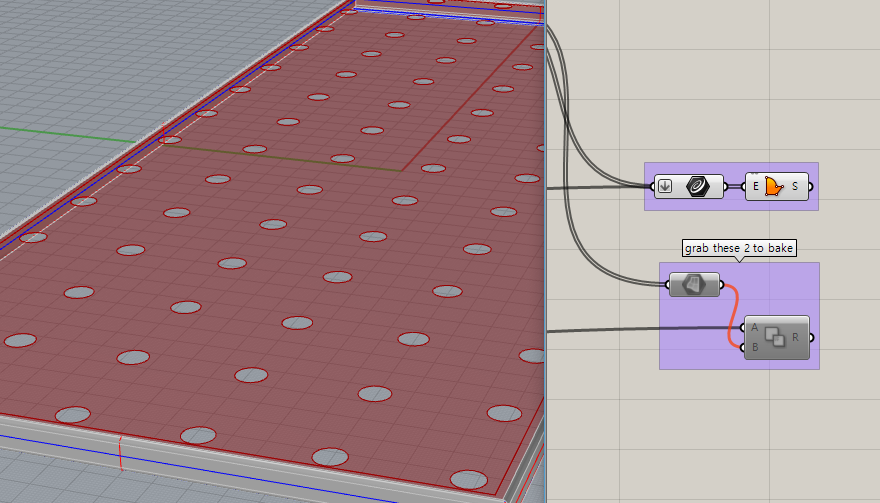Screen dimensions: 880x503
Task: Click the input grip of Brep parameter
Action: [667, 285]
